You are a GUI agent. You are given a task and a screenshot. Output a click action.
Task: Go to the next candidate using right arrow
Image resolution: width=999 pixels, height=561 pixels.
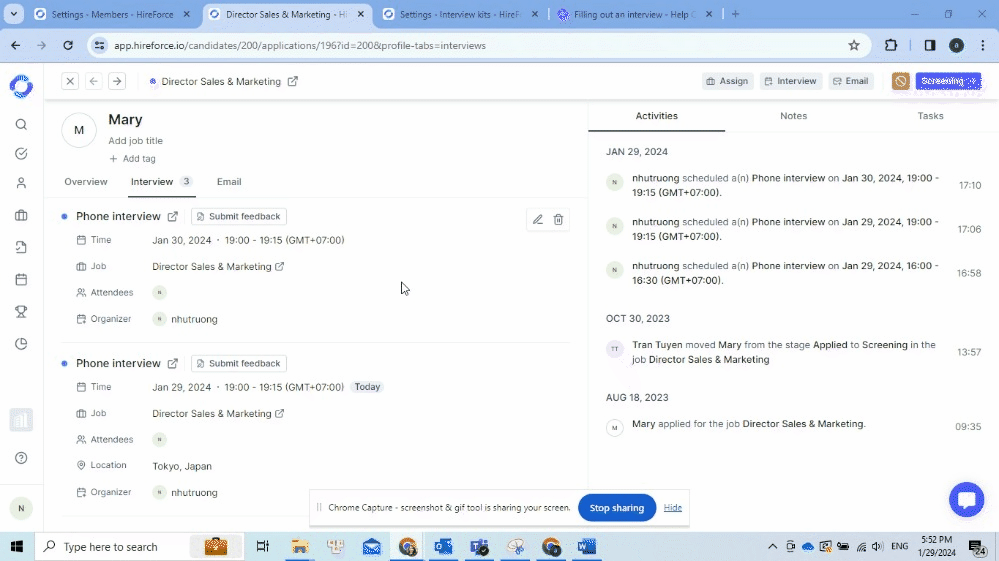[117, 81]
